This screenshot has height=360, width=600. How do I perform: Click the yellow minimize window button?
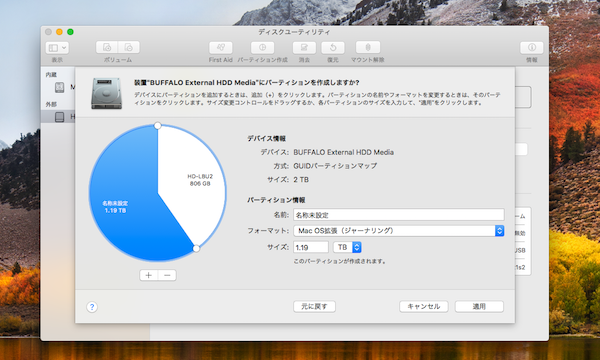tap(59, 32)
